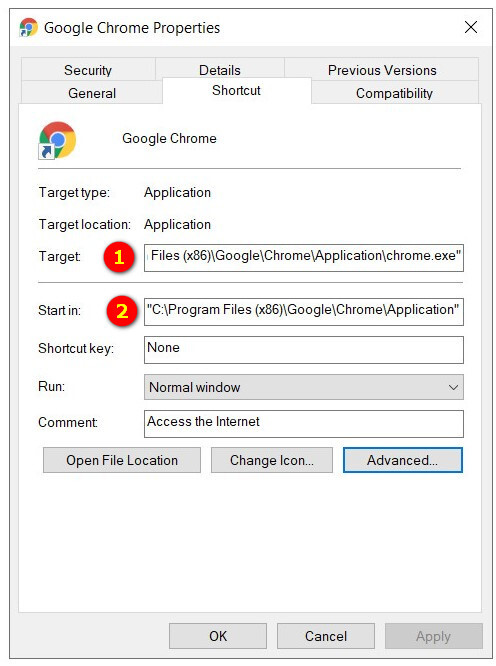Select the General tab

coord(92,93)
